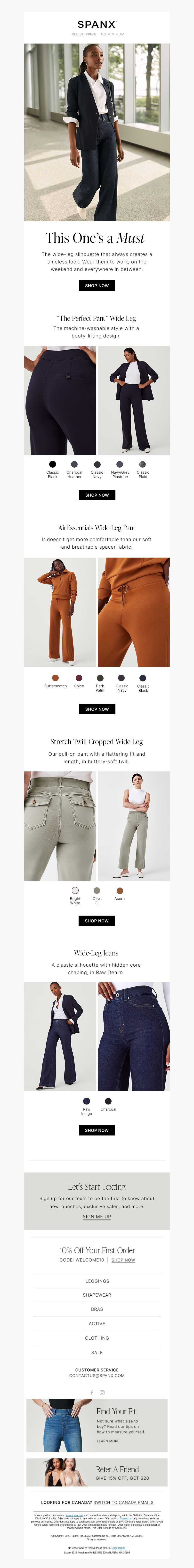194x1568 pixels.
Task: Select the Classic Black swatch under Perfect Pant
Action: coord(52,464)
